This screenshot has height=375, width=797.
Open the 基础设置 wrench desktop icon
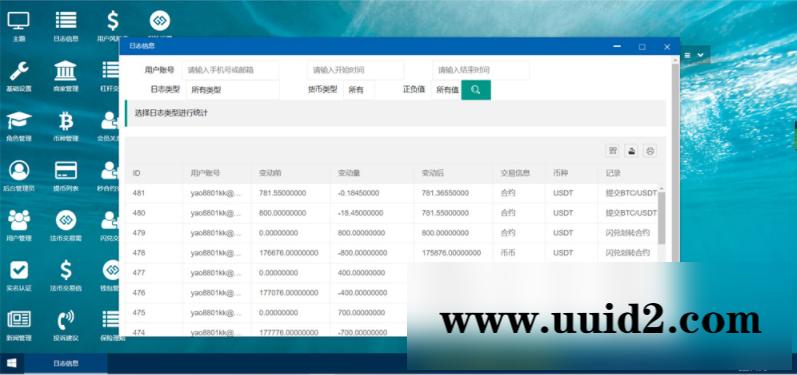click(x=19, y=71)
